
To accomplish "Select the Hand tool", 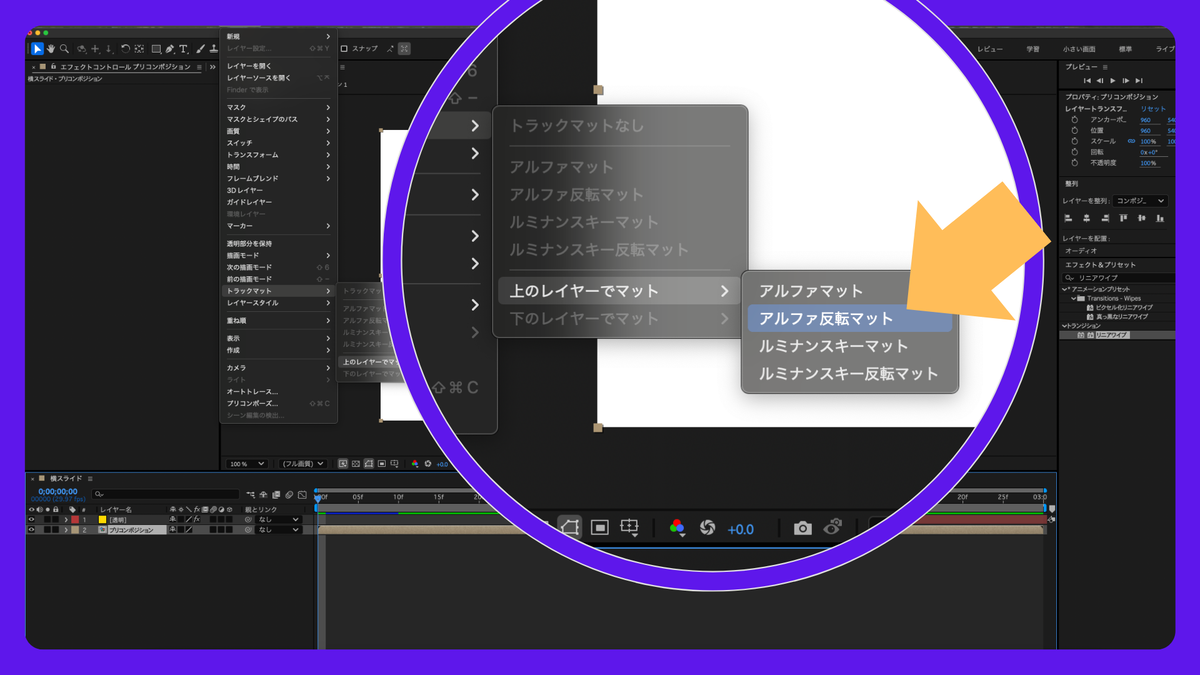I will (x=51, y=49).
